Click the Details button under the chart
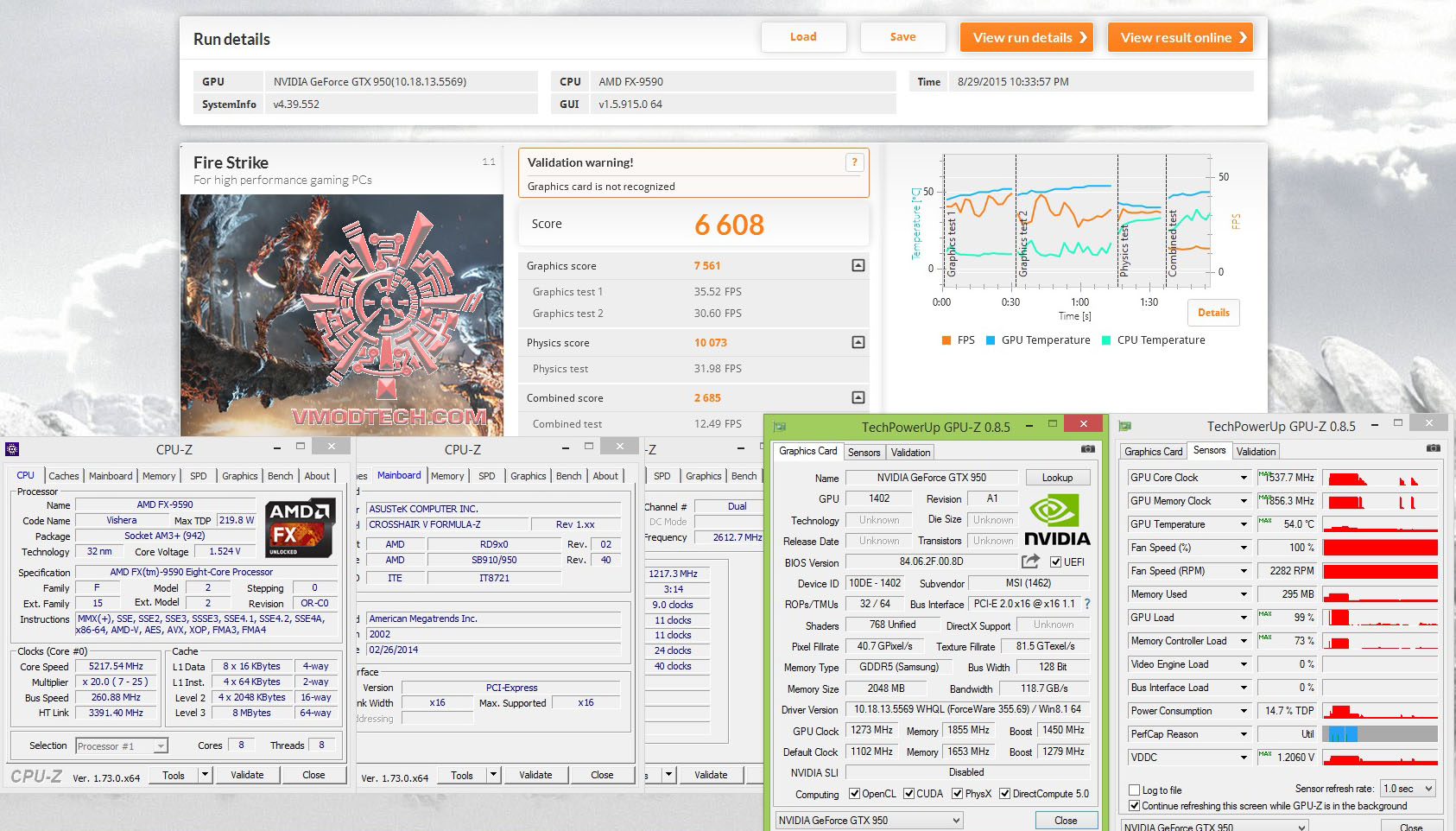1456x831 pixels. point(1213,313)
